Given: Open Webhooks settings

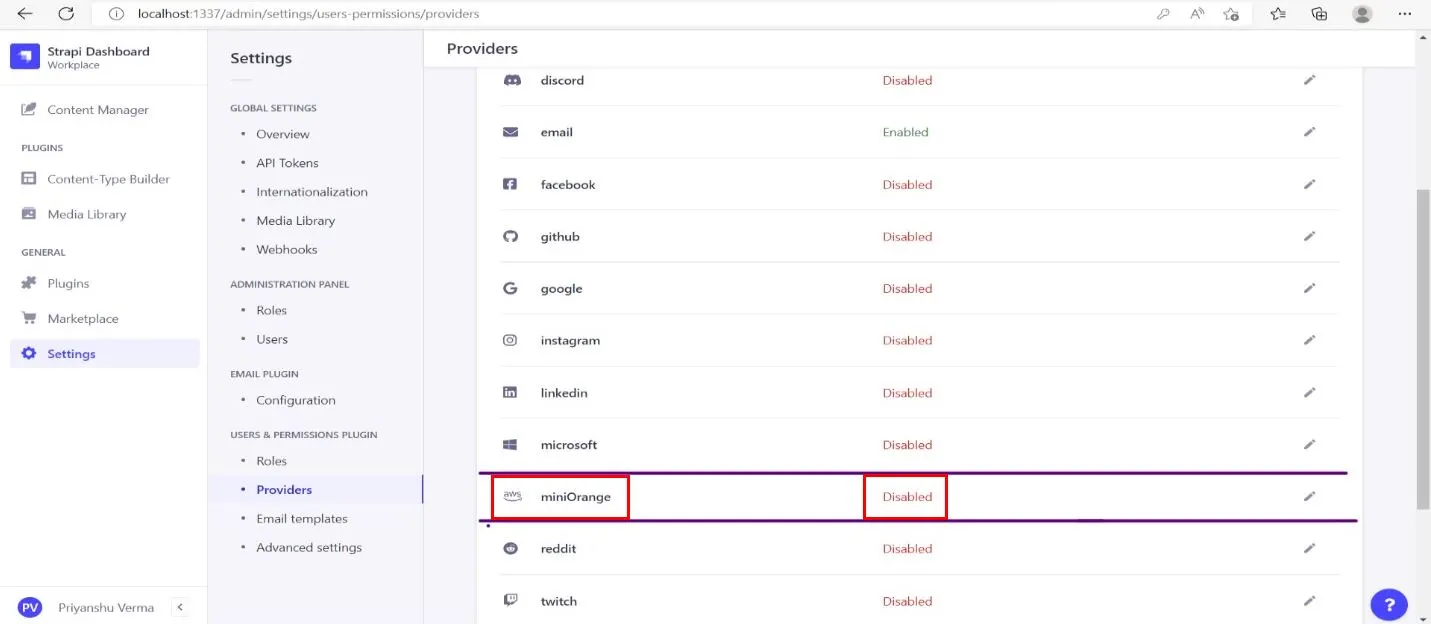Looking at the screenshot, I should 287,250.
